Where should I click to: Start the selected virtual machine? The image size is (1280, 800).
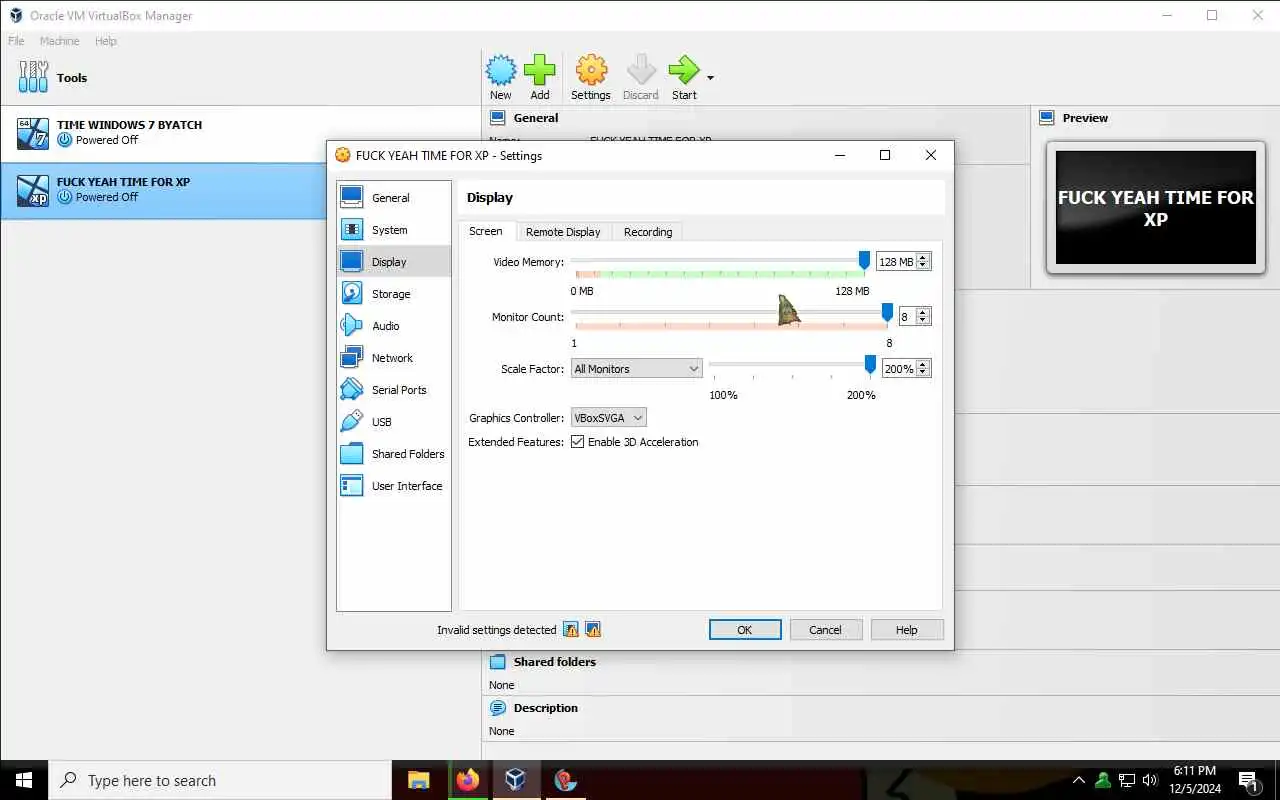pos(684,77)
